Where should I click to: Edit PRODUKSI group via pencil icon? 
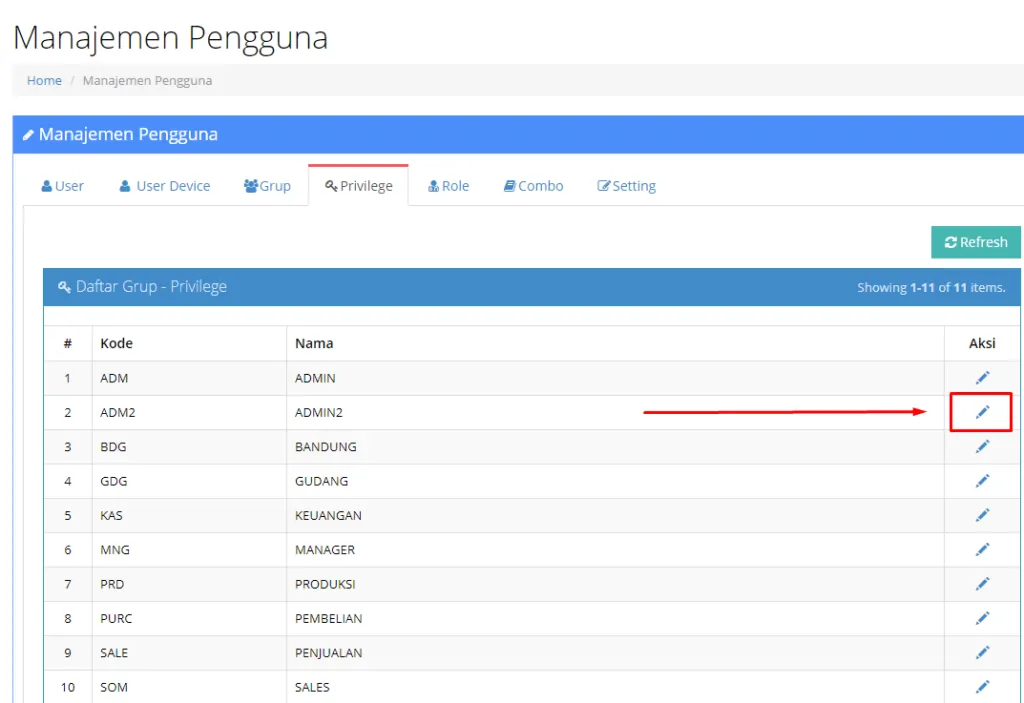point(982,583)
